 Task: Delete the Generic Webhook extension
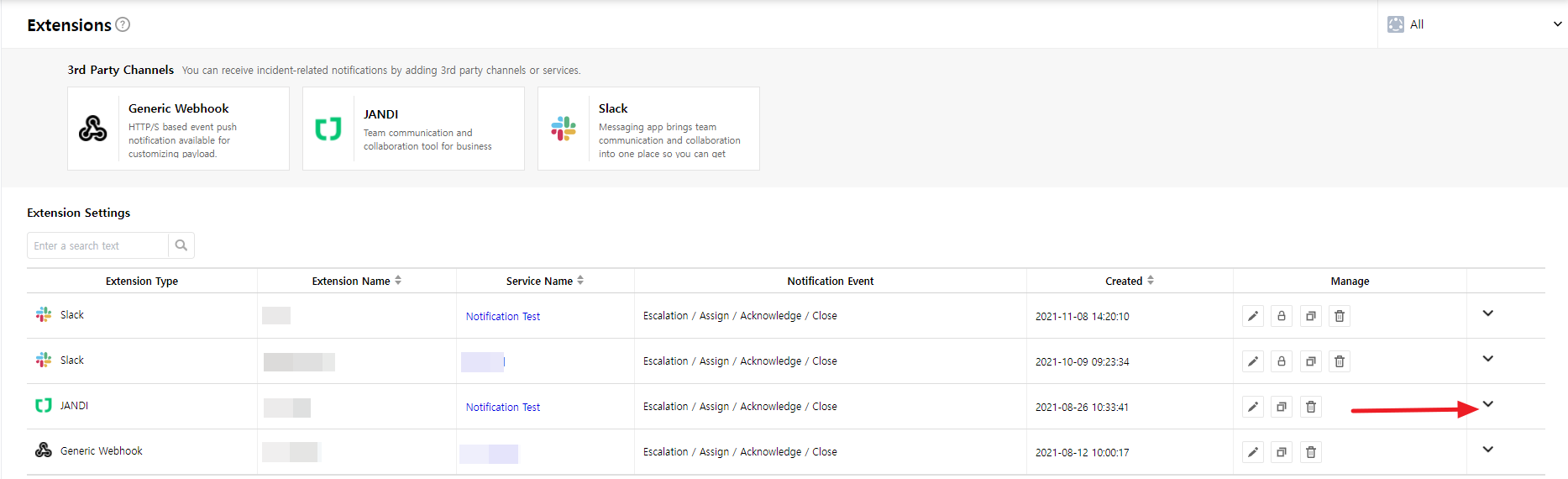[x=1310, y=452]
